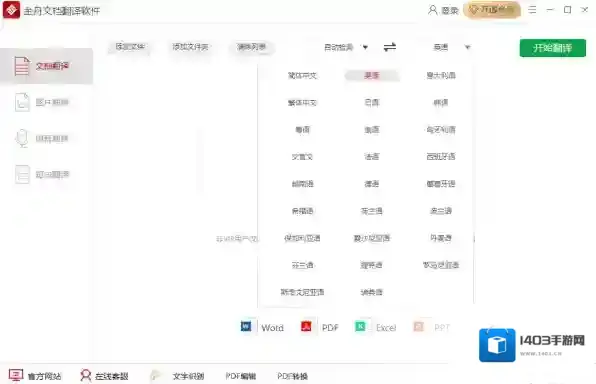Select 保加利亚语 in language list
This screenshot has height=384, width=596.
point(302,238)
